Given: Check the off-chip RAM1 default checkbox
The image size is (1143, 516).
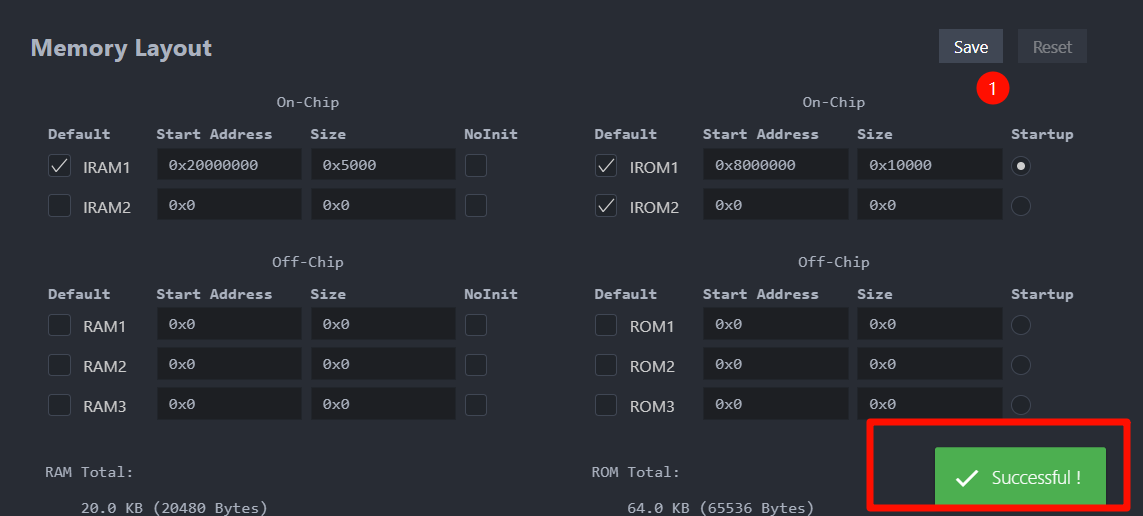Looking at the screenshot, I should [x=60, y=325].
